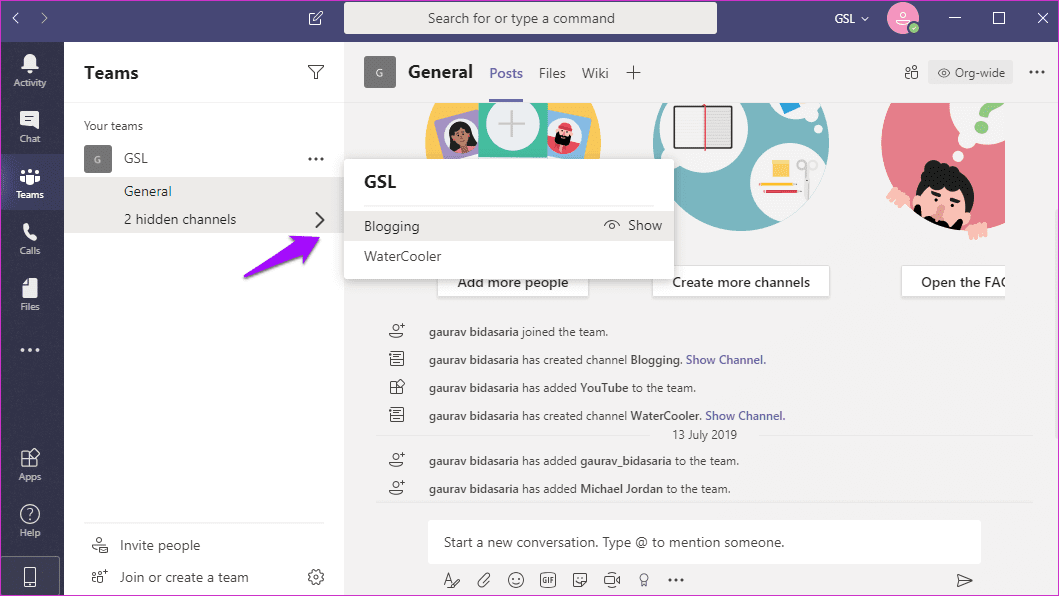Click the mobile app download icon
Image resolution: width=1059 pixels, height=596 pixels.
click(30, 576)
